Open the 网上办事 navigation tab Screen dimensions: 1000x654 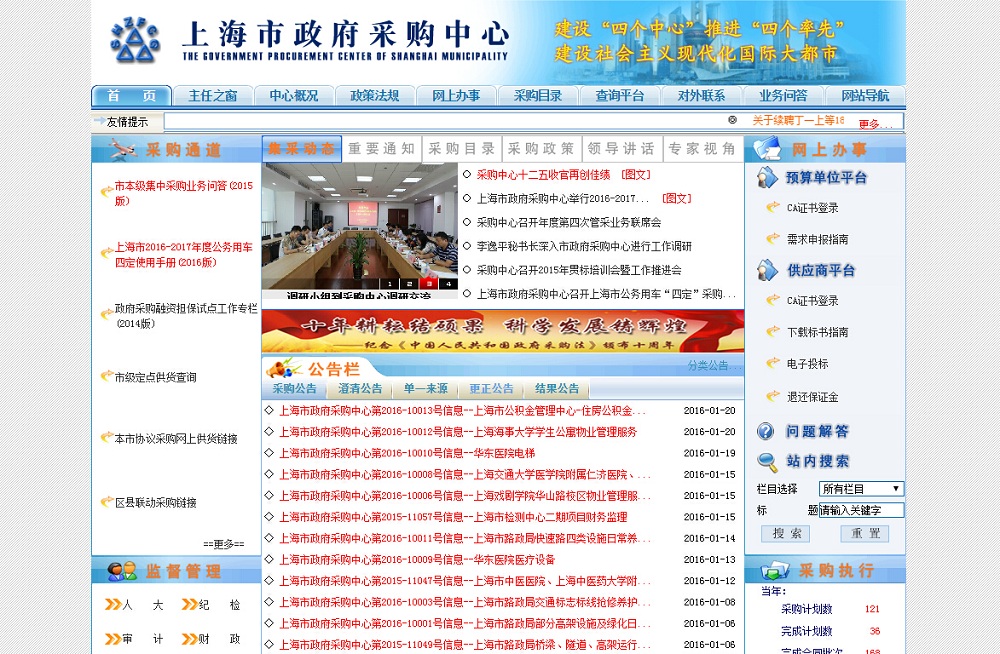[456, 96]
